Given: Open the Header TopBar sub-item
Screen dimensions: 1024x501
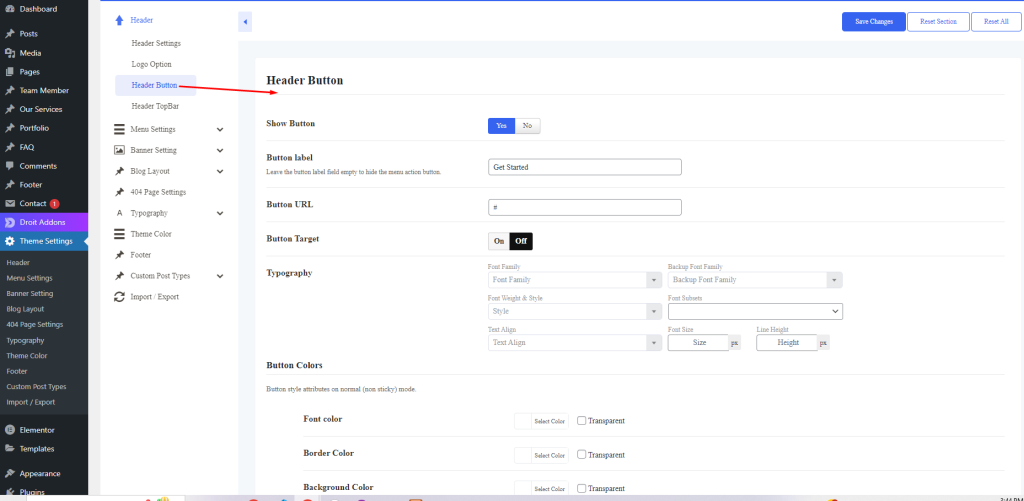Looking at the screenshot, I should tap(155, 106).
